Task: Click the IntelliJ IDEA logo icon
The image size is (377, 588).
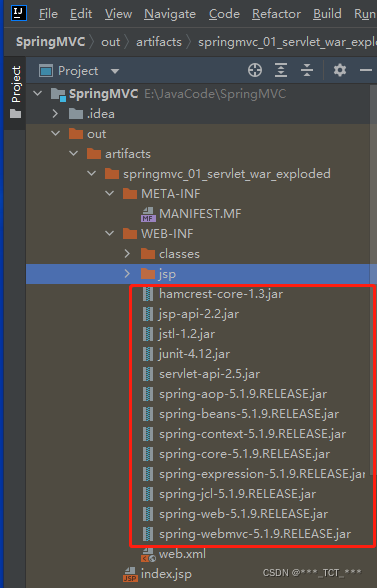Action: (x=18, y=13)
